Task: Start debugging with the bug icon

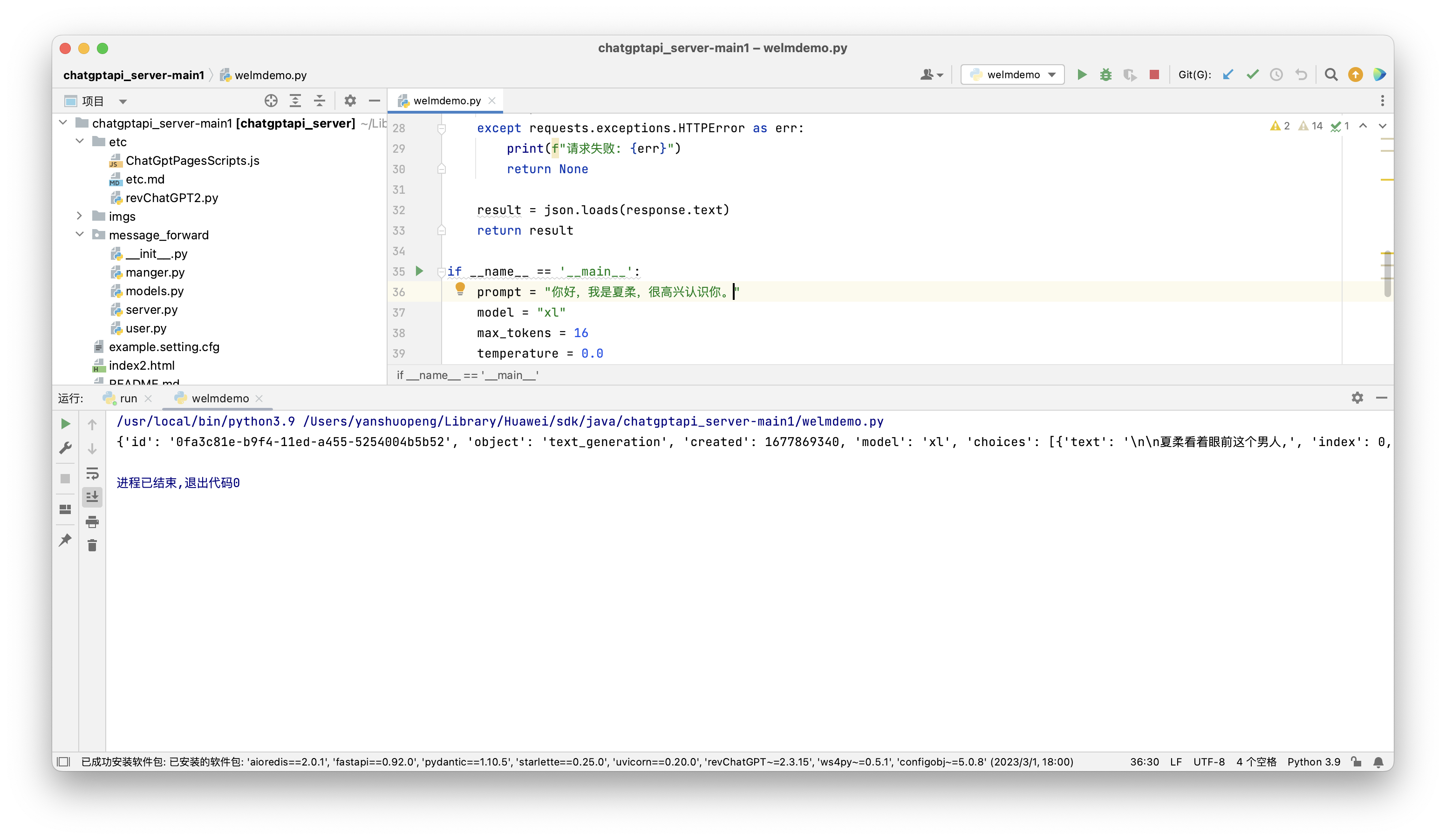Action: tap(1106, 75)
